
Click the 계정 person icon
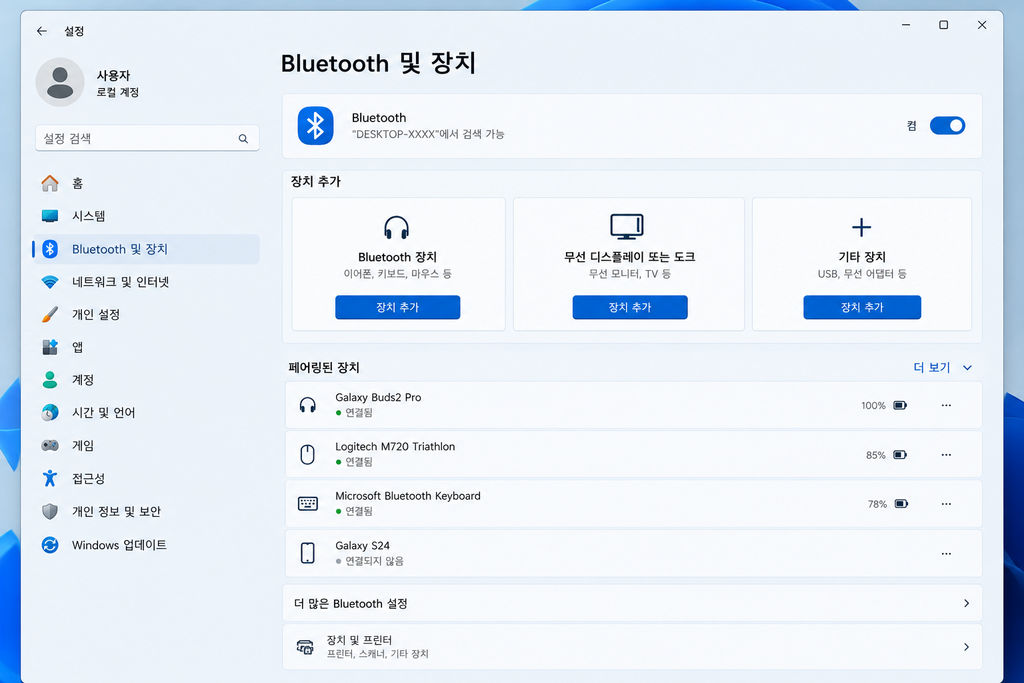point(50,380)
